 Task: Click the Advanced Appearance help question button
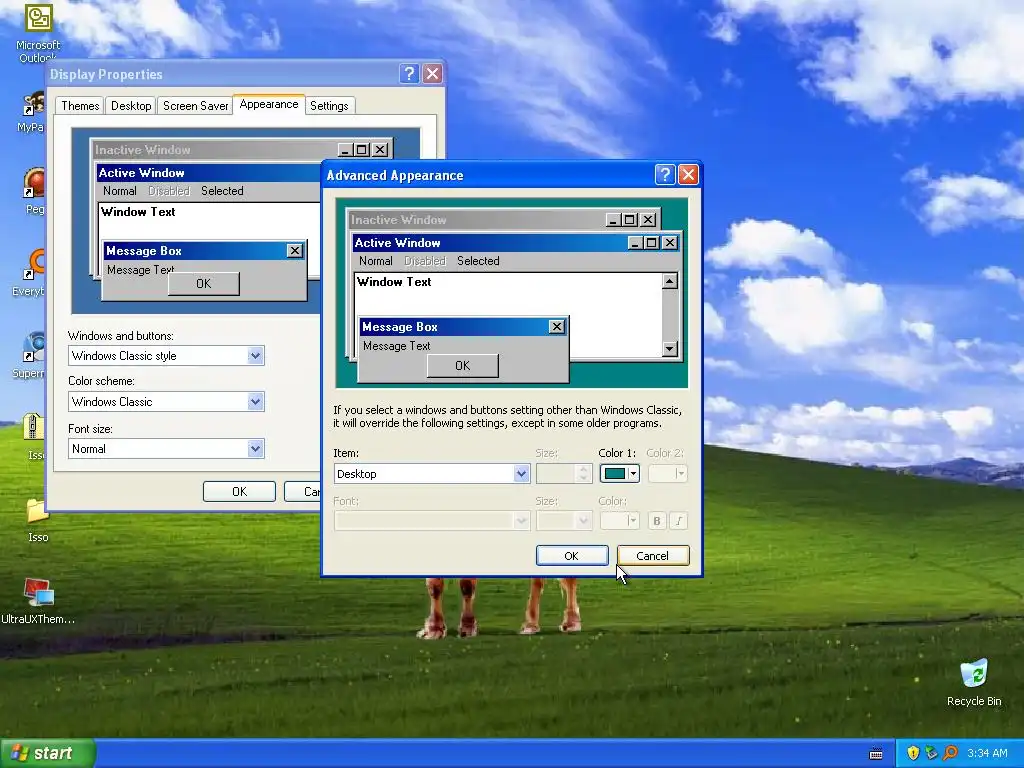click(x=665, y=175)
